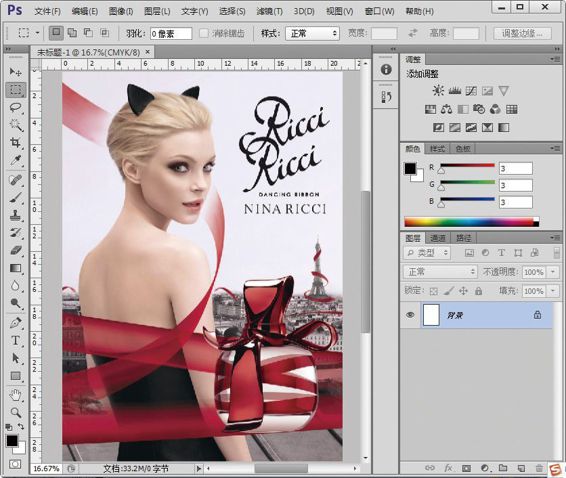This screenshot has width=566, height=478.
Task: Open the Info panel icon
Action: tap(386, 69)
